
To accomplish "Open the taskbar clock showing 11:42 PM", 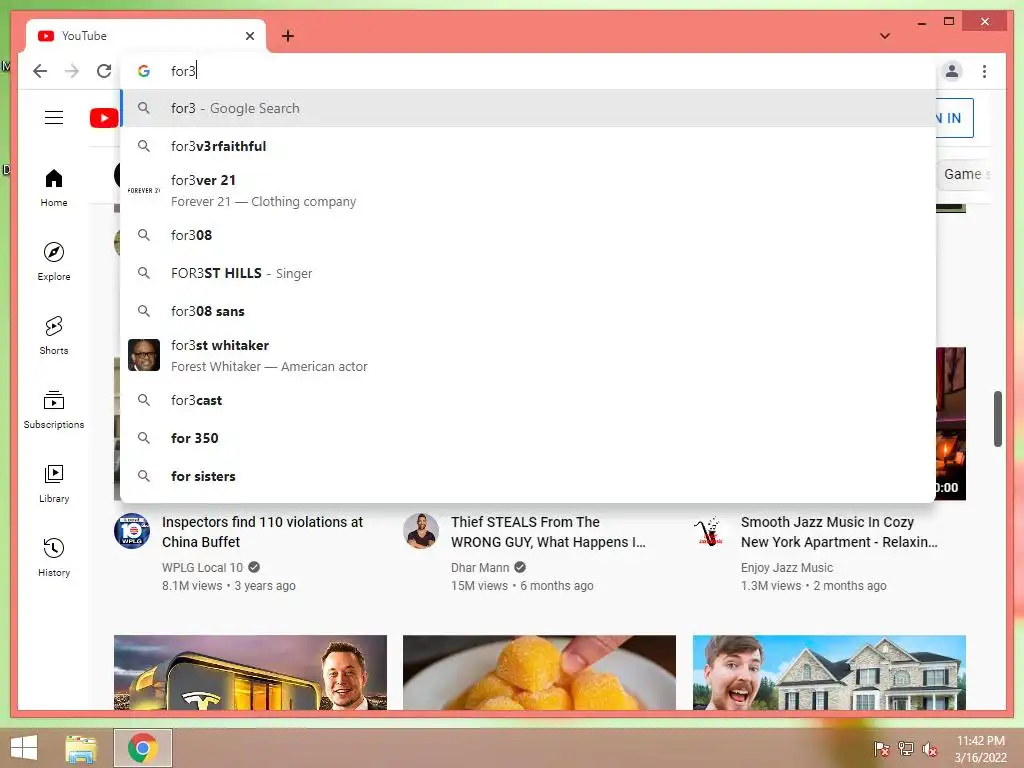I will (980, 749).
